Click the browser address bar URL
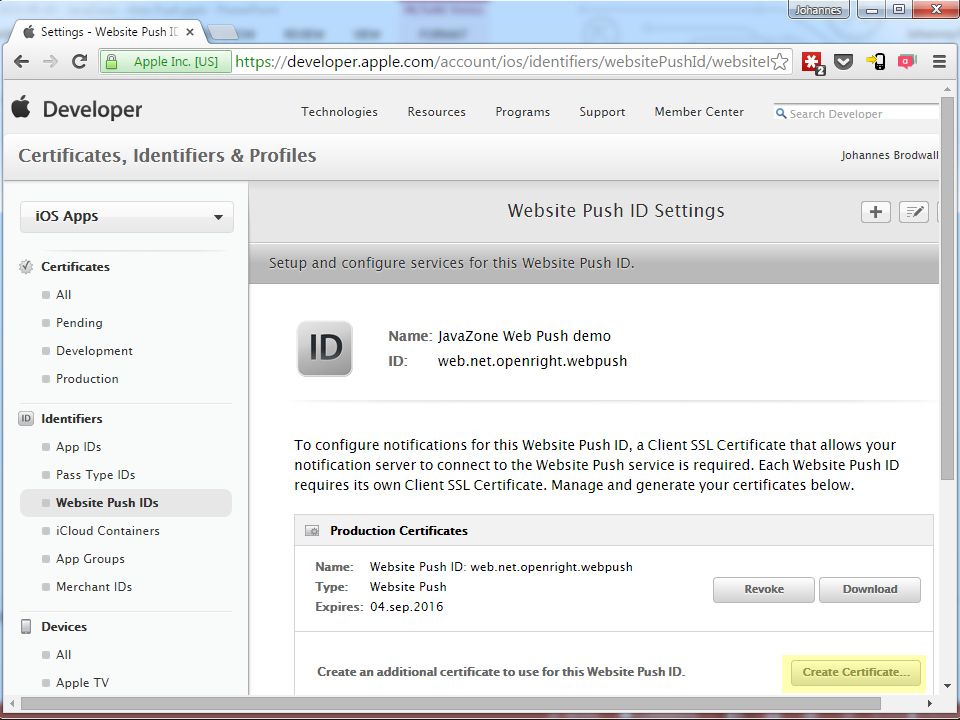The width and height of the screenshot is (960, 720). 502,61
